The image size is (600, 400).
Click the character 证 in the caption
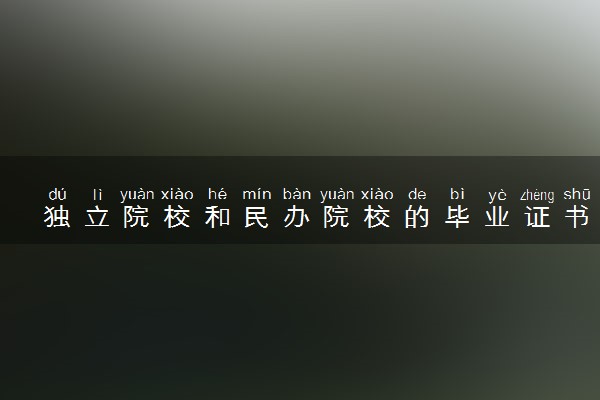tap(537, 217)
